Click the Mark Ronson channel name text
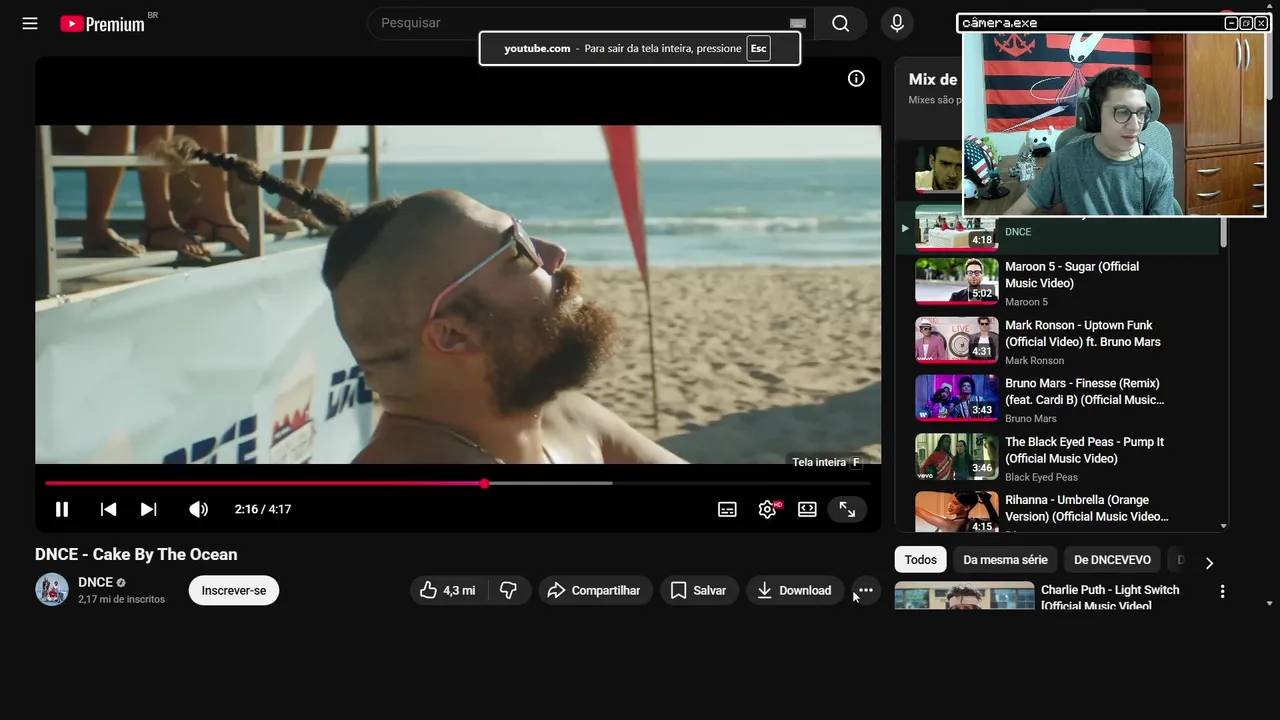The width and height of the screenshot is (1280, 720). (1034, 360)
